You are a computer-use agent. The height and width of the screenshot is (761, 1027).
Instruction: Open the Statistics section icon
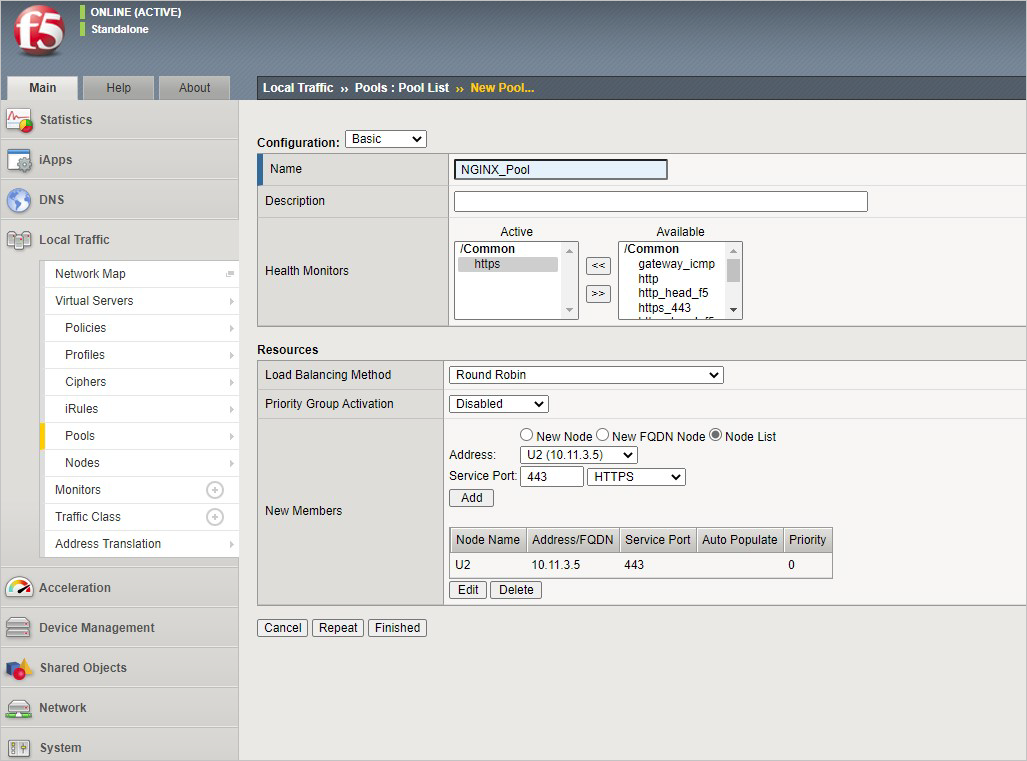click(x=19, y=120)
